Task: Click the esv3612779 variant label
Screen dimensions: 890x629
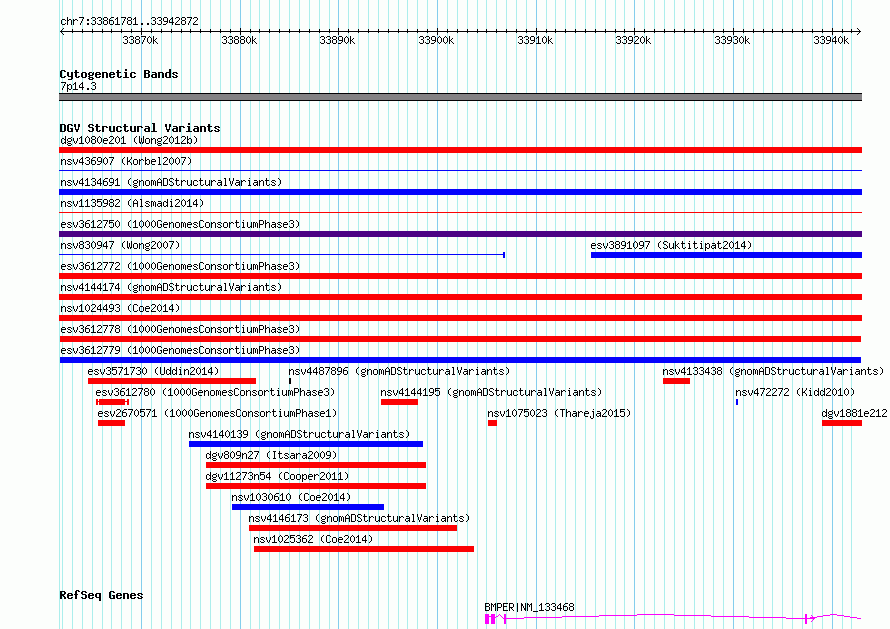Action: pos(180,350)
